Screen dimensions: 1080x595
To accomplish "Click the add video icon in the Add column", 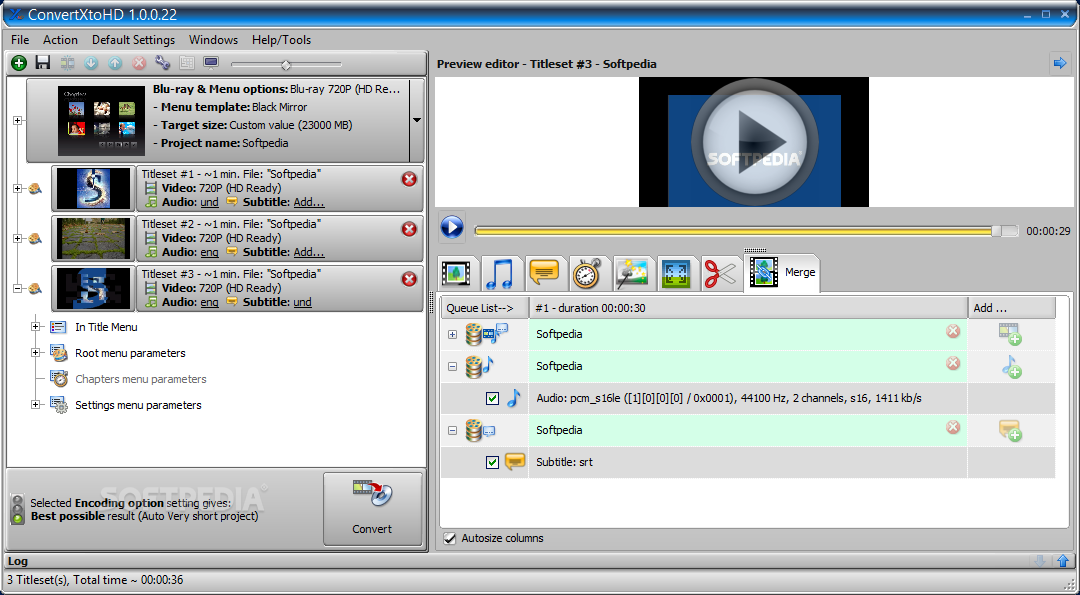I will coord(1010,334).
